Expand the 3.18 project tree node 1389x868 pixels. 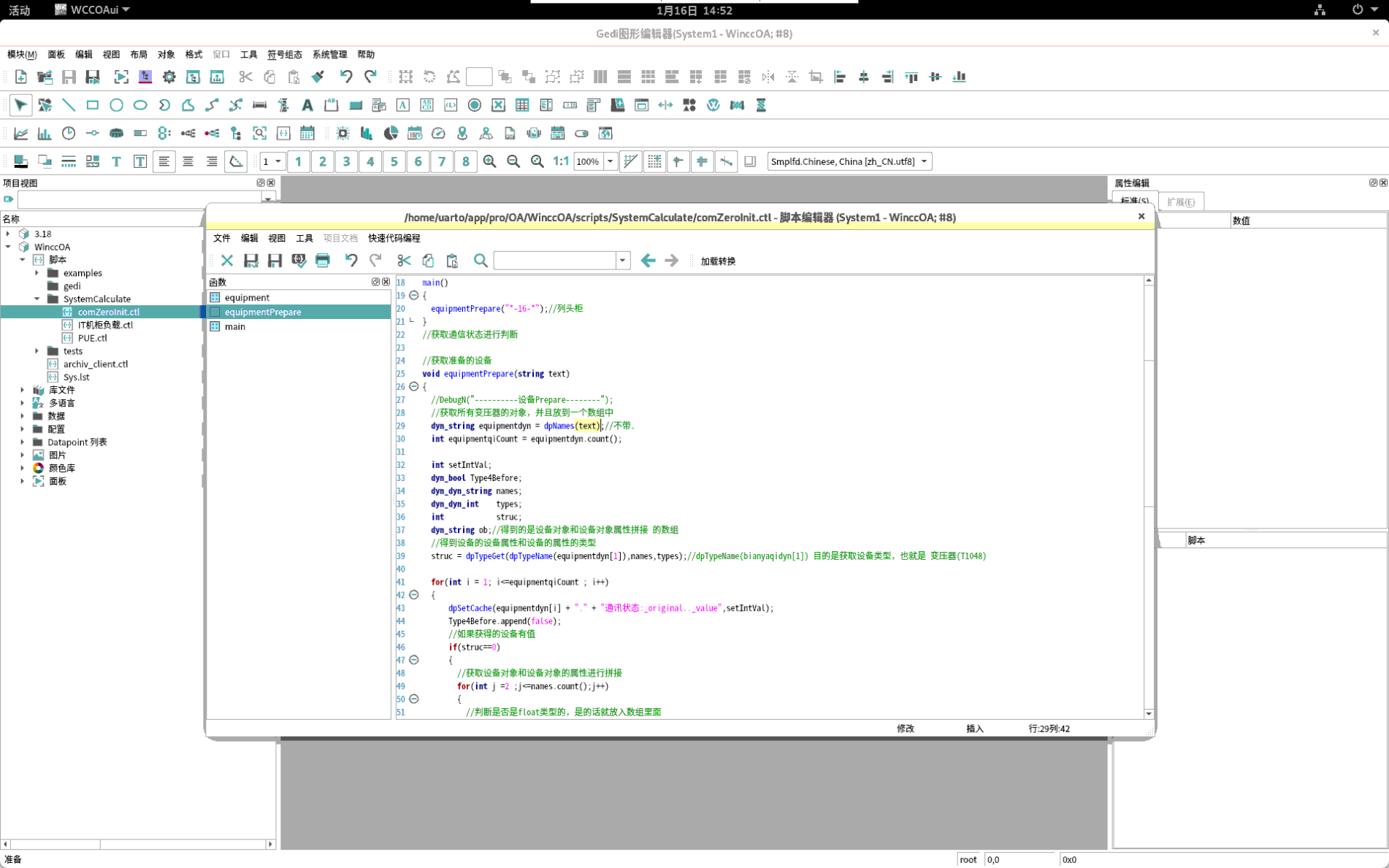[8, 234]
